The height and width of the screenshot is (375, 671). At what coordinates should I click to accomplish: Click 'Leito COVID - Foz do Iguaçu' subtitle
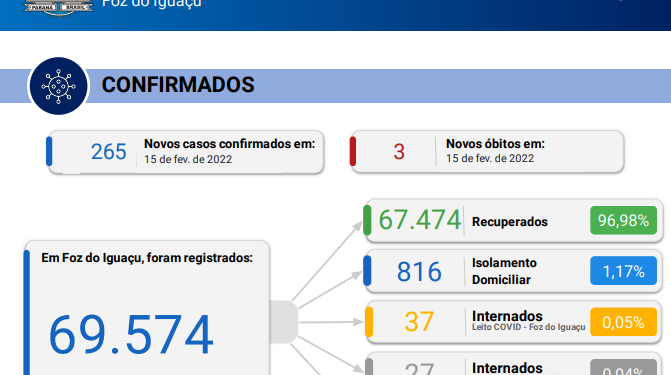[x=528, y=327]
